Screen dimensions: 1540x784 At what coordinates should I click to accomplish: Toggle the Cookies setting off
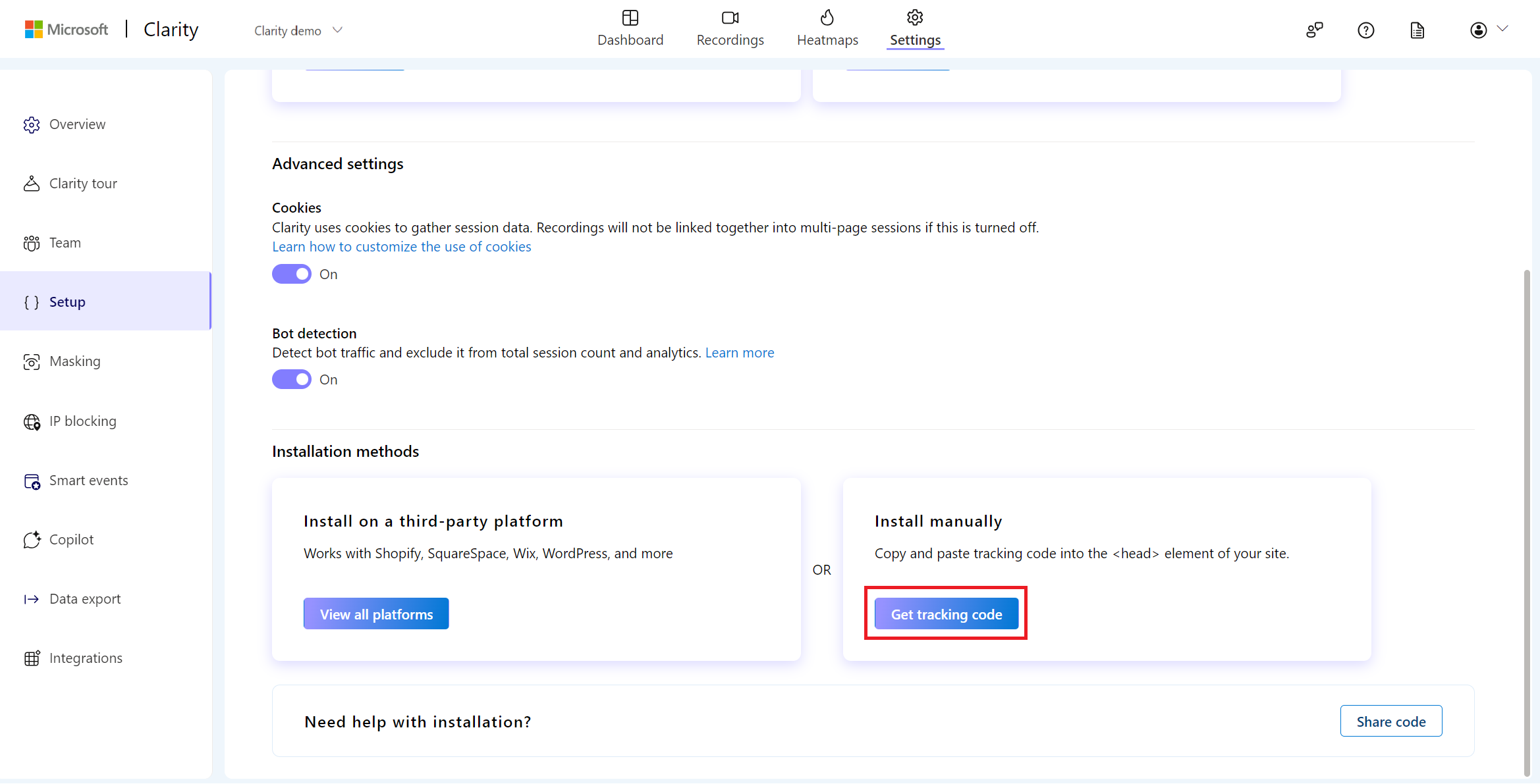pos(292,273)
